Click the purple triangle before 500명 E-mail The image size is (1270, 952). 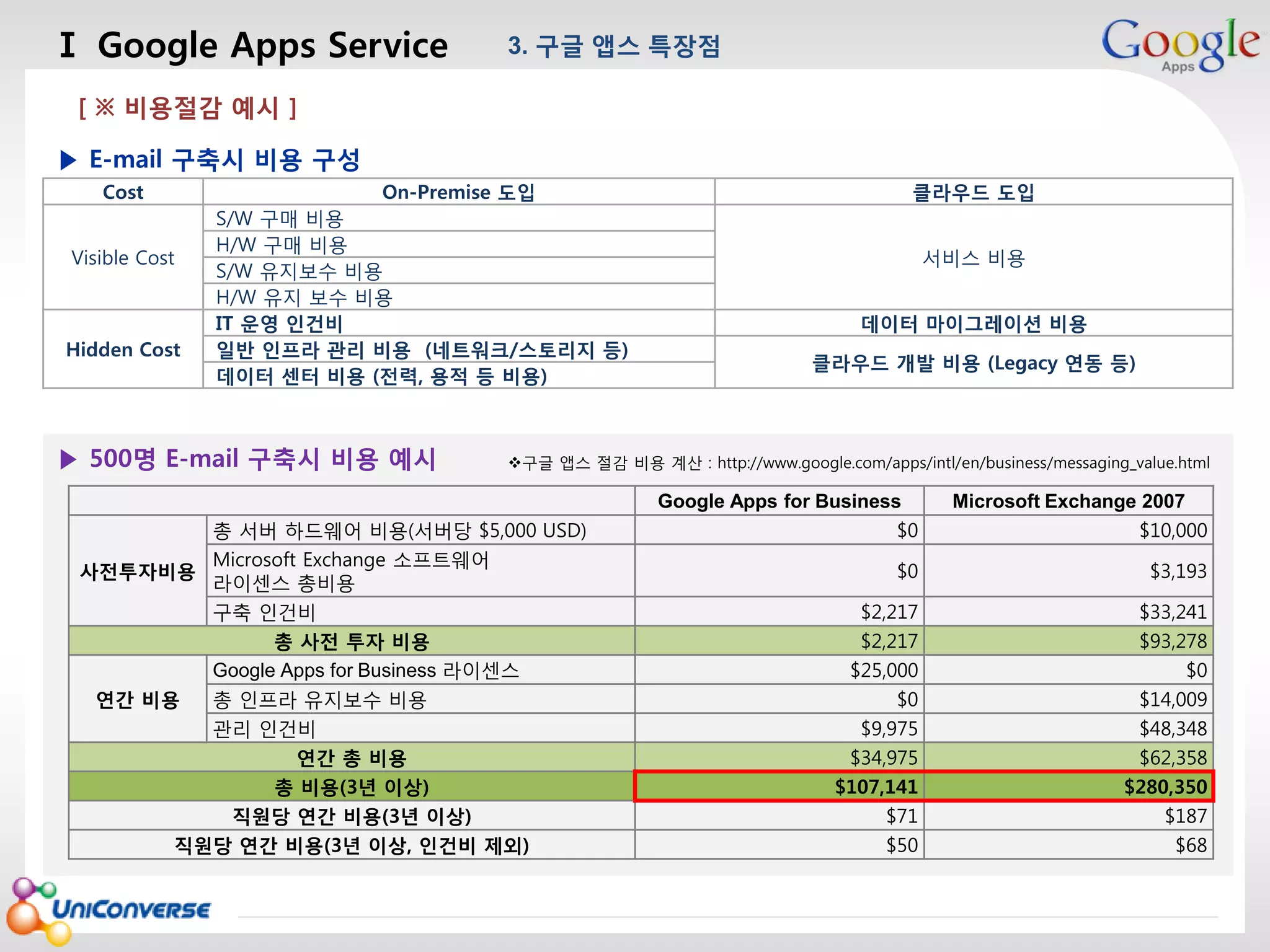(x=68, y=459)
